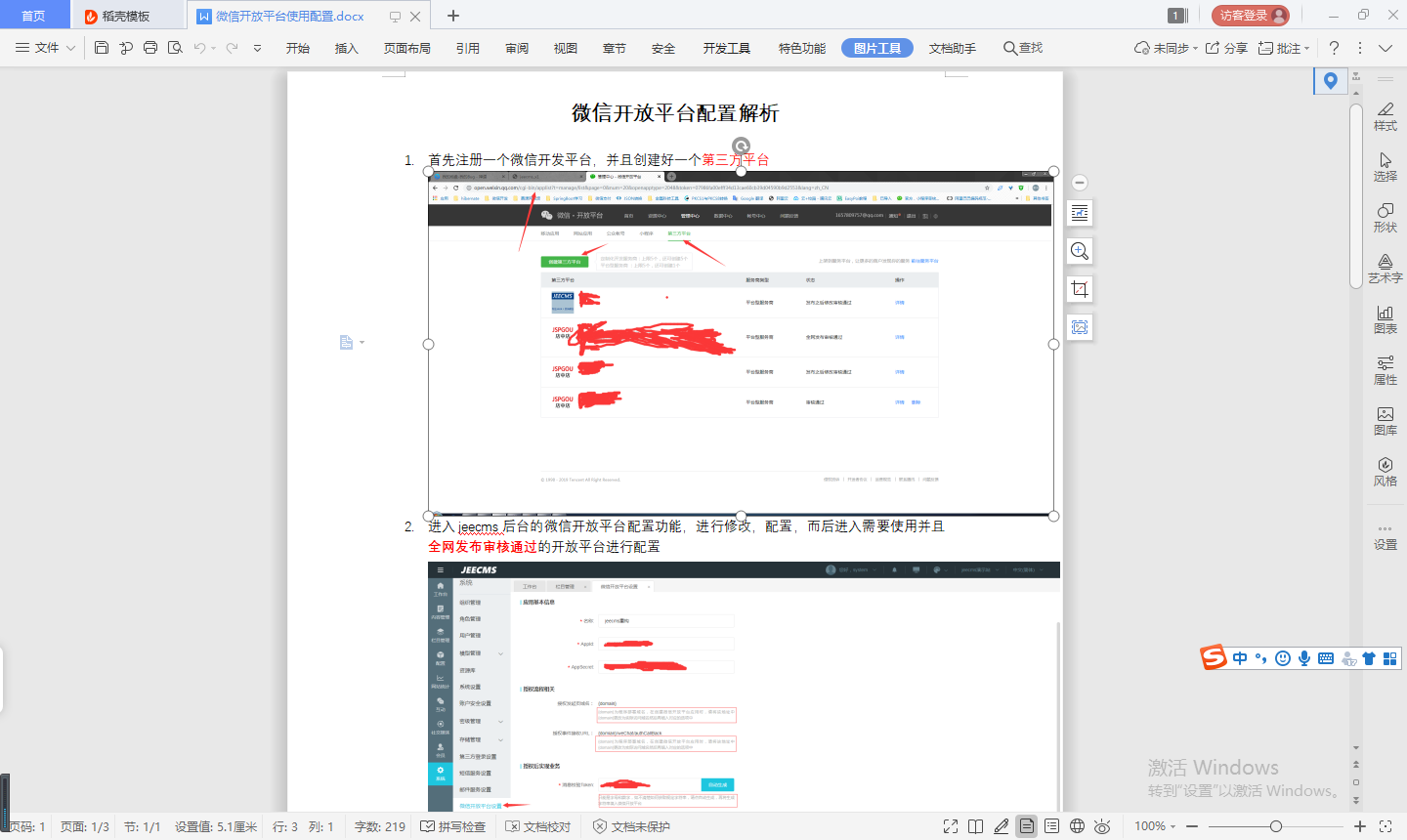Redo the last undone action

pyautogui.click(x=232, y=48)
